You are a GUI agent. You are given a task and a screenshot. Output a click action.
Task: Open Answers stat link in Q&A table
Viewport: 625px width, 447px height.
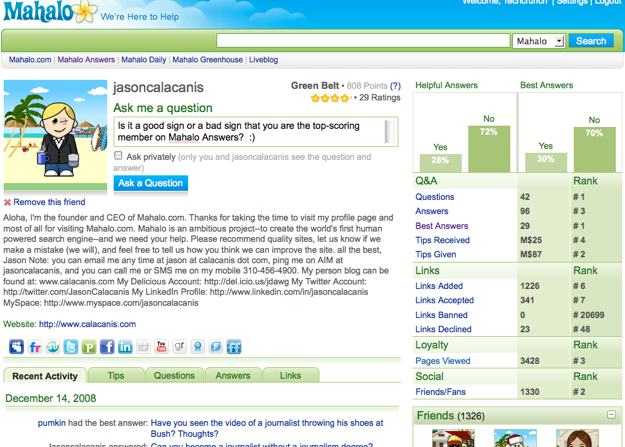tap(432, 211)
